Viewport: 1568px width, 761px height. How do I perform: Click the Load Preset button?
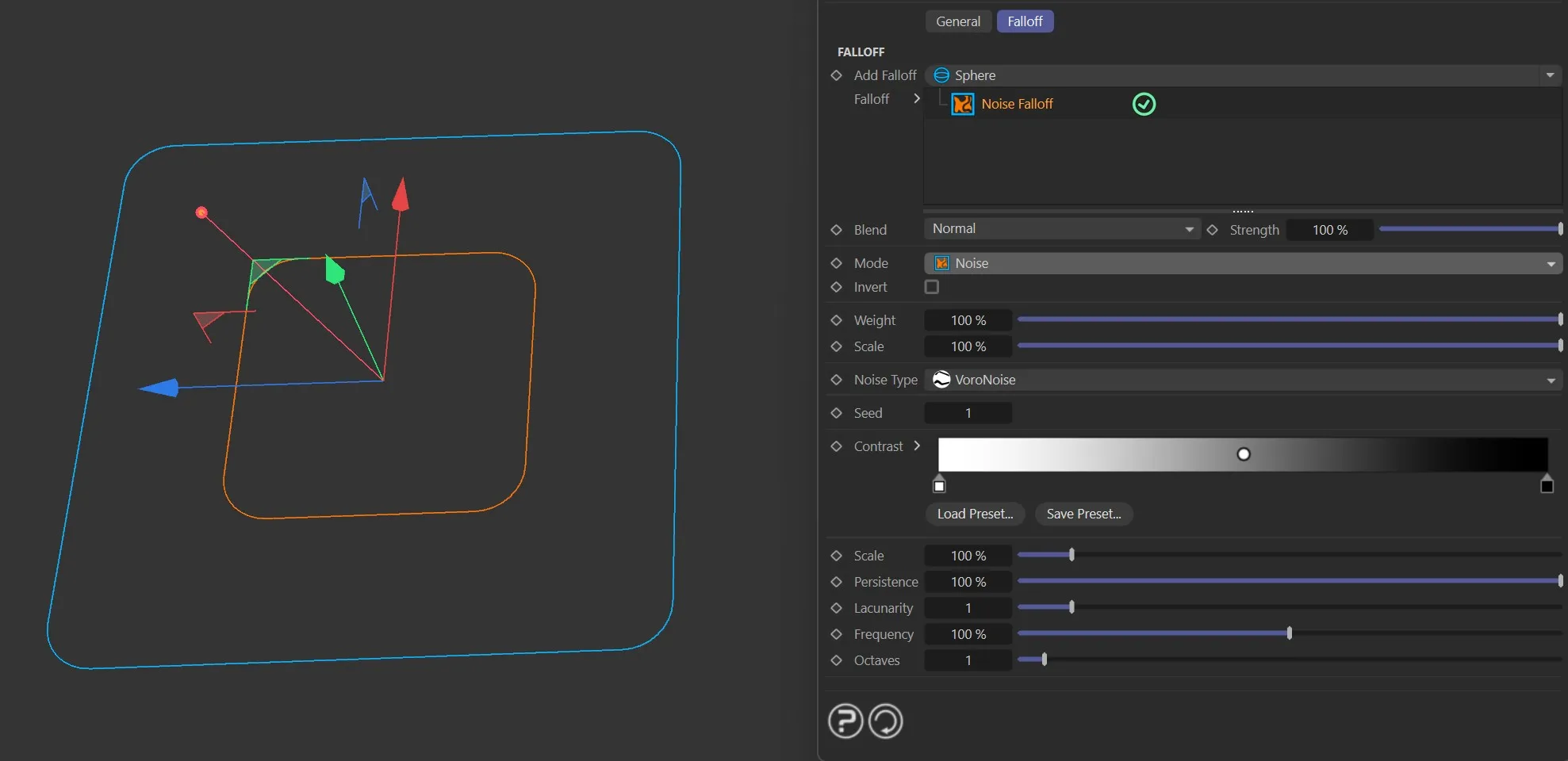pyautogui.click(x=975, y=514)
